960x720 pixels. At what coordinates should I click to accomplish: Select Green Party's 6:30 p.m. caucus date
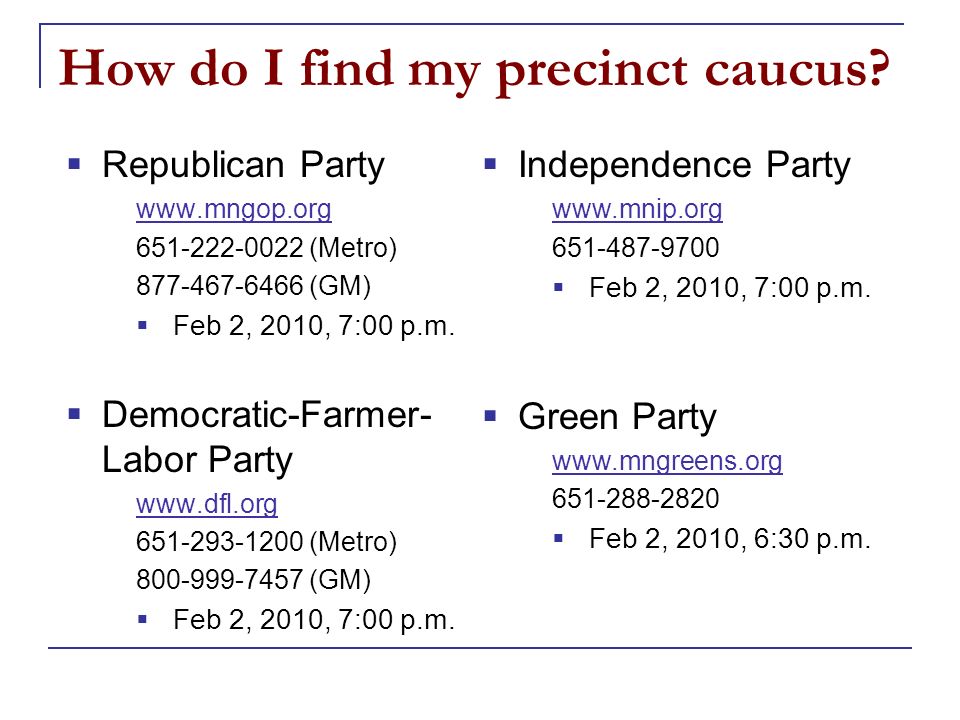(729, 539)
